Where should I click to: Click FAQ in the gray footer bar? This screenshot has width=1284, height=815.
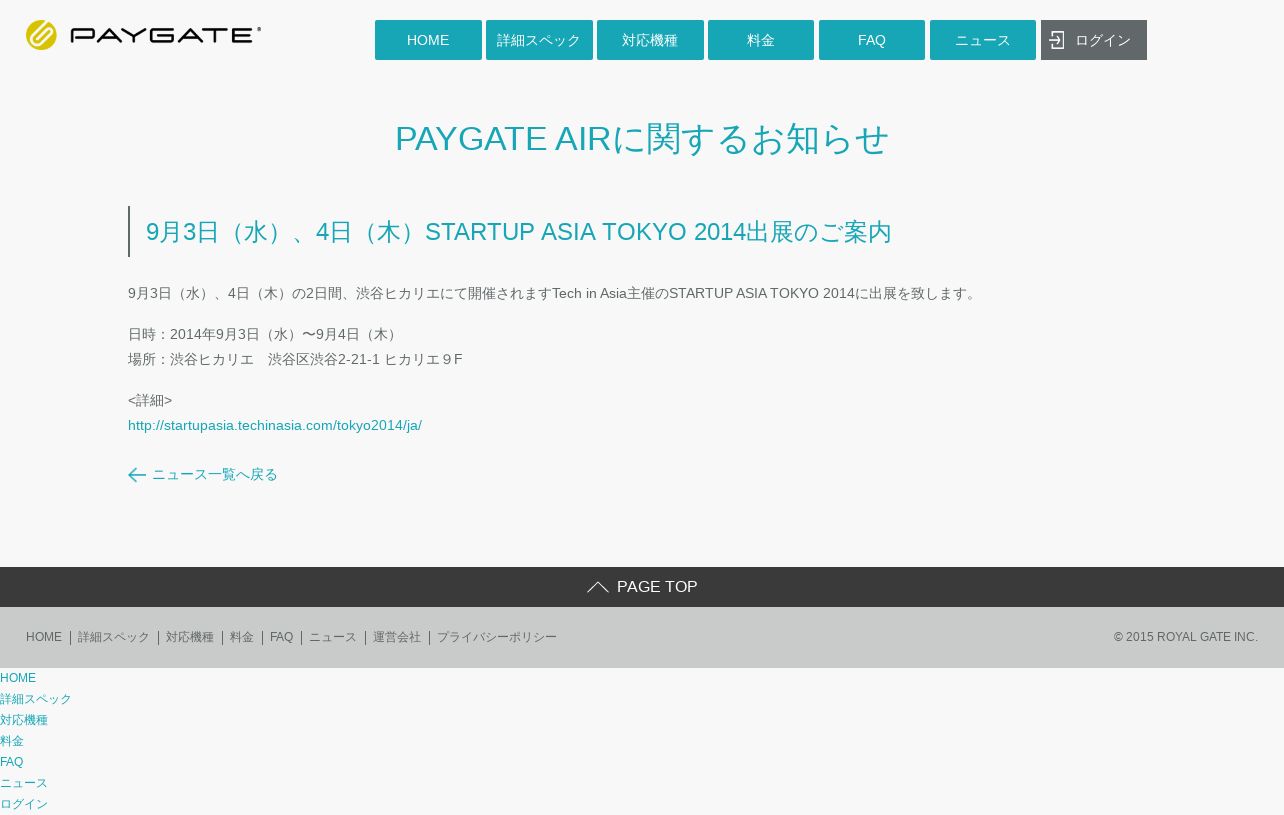click(282, 637)
